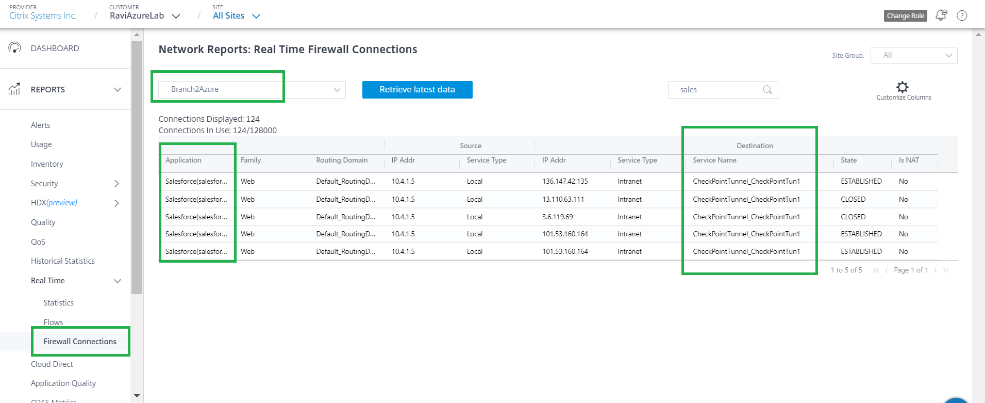Open Historical Statistics report

click(x=63, y=261)
